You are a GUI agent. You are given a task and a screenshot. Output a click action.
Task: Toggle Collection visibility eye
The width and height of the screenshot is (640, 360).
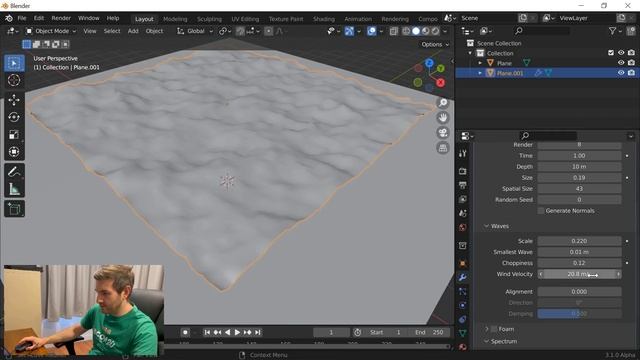click(621, 53)
